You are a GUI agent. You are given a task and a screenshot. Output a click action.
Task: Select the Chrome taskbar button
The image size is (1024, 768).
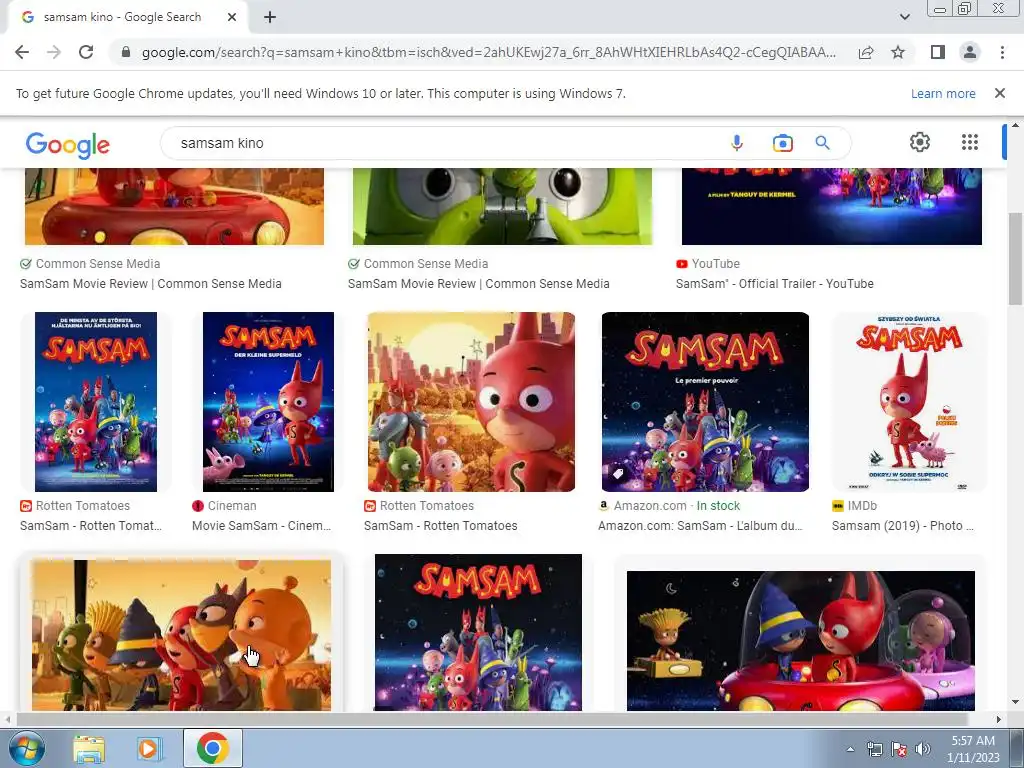[x=213, y=748]
